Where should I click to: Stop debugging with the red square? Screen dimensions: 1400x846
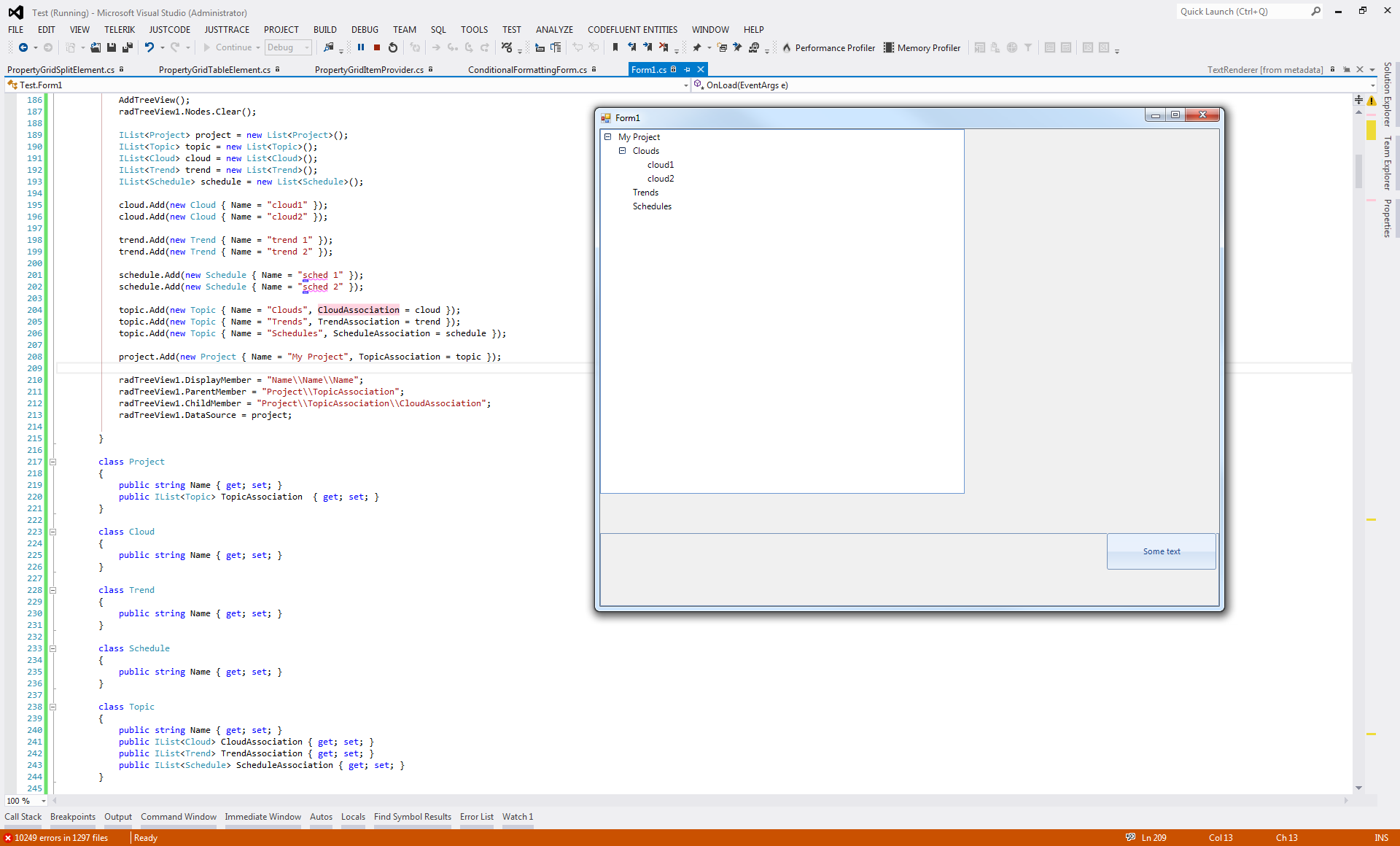pos(377,47)
